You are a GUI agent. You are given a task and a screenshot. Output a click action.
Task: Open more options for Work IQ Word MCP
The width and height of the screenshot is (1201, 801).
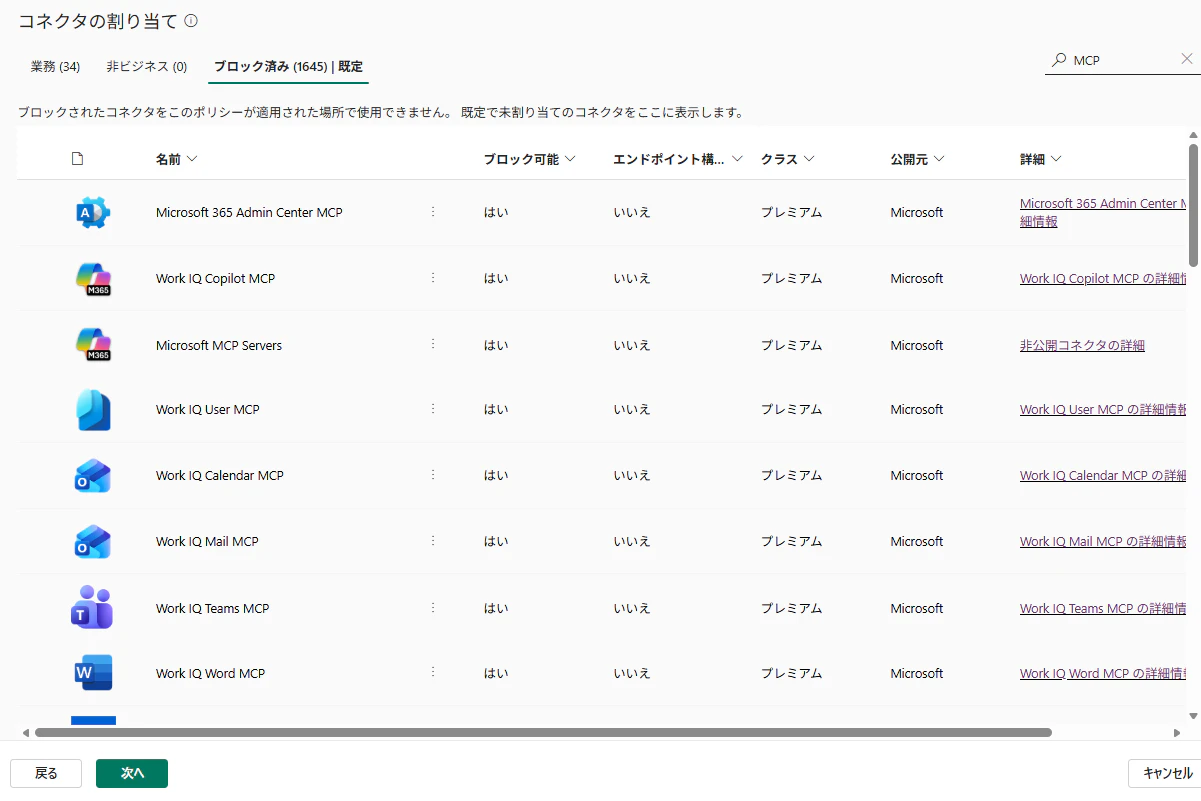pyautogui.click(x=433, y=672)
